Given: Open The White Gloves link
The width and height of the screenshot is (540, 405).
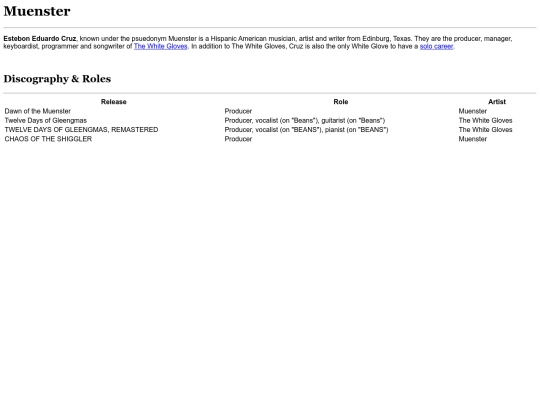Looking at the screenshot, I should (160, 46).
